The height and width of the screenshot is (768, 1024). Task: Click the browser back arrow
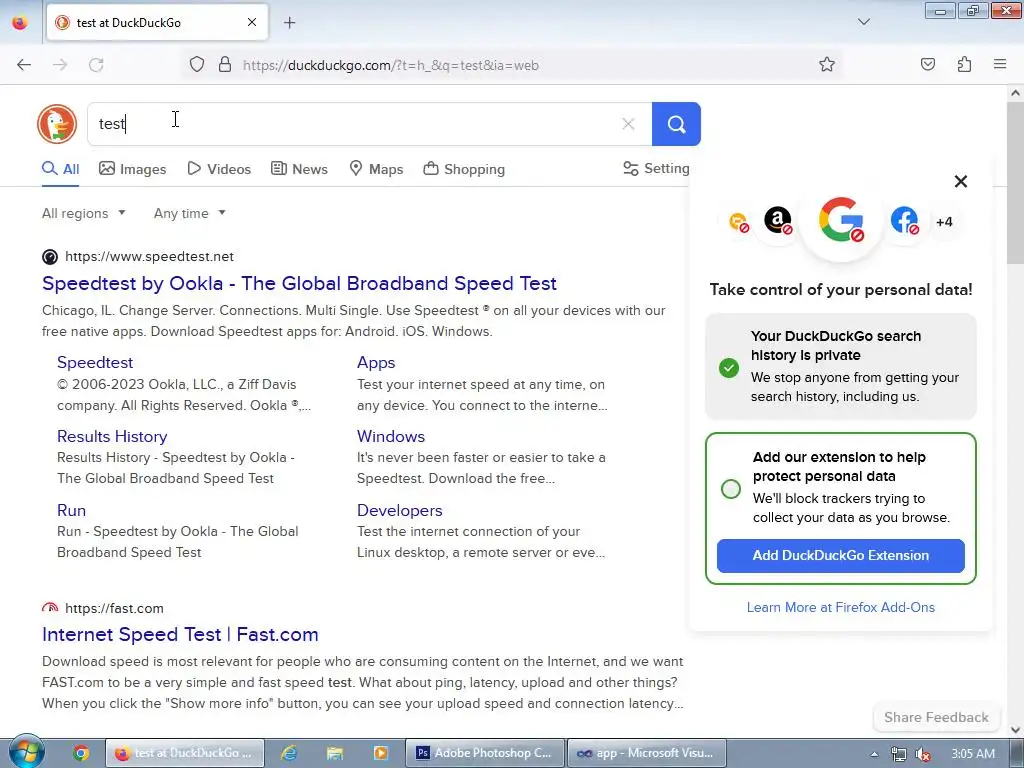(x=24, y=65)
